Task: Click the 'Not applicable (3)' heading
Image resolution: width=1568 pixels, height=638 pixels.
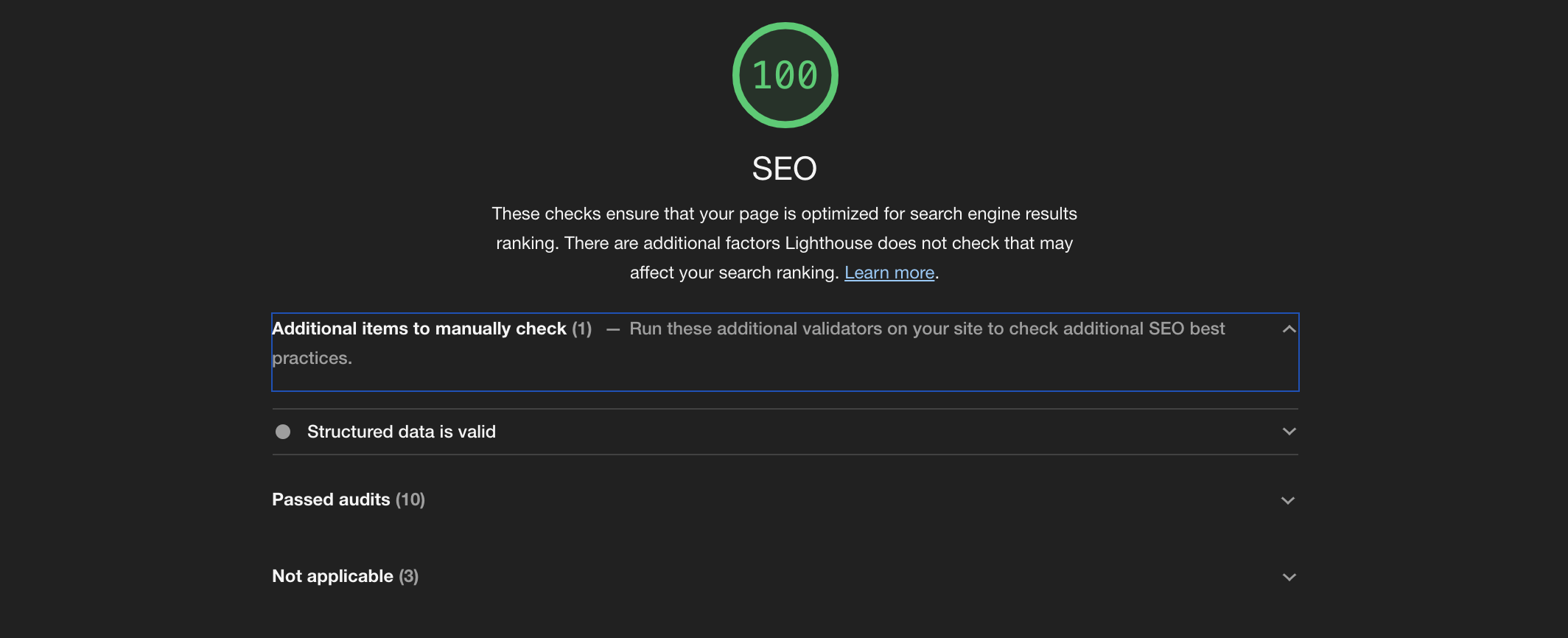Action: 346,576
